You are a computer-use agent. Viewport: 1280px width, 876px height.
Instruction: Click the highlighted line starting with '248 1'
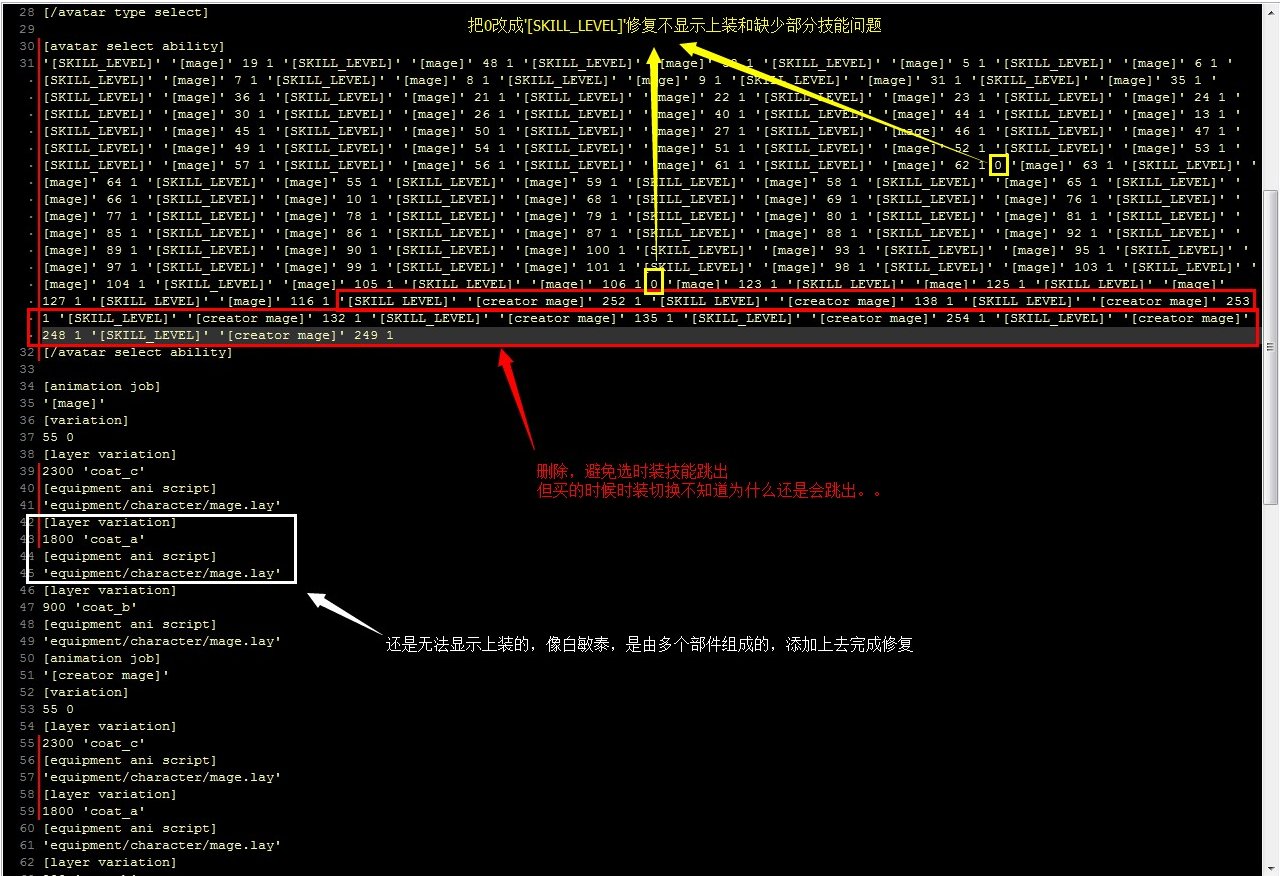(218, 336)
